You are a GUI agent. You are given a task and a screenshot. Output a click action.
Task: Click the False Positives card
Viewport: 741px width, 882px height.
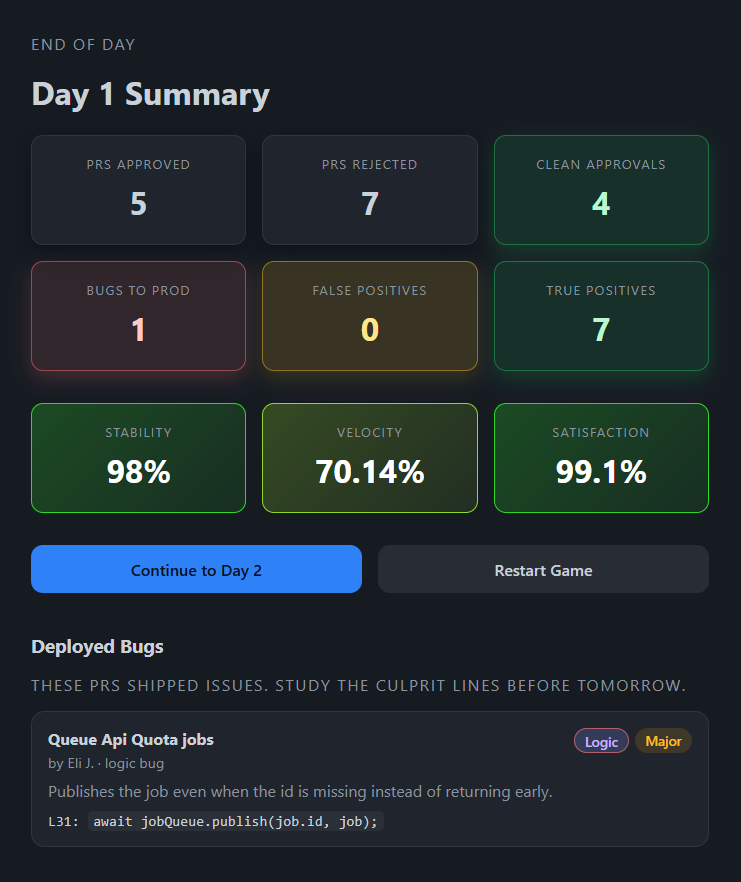(x=369, y=316)
